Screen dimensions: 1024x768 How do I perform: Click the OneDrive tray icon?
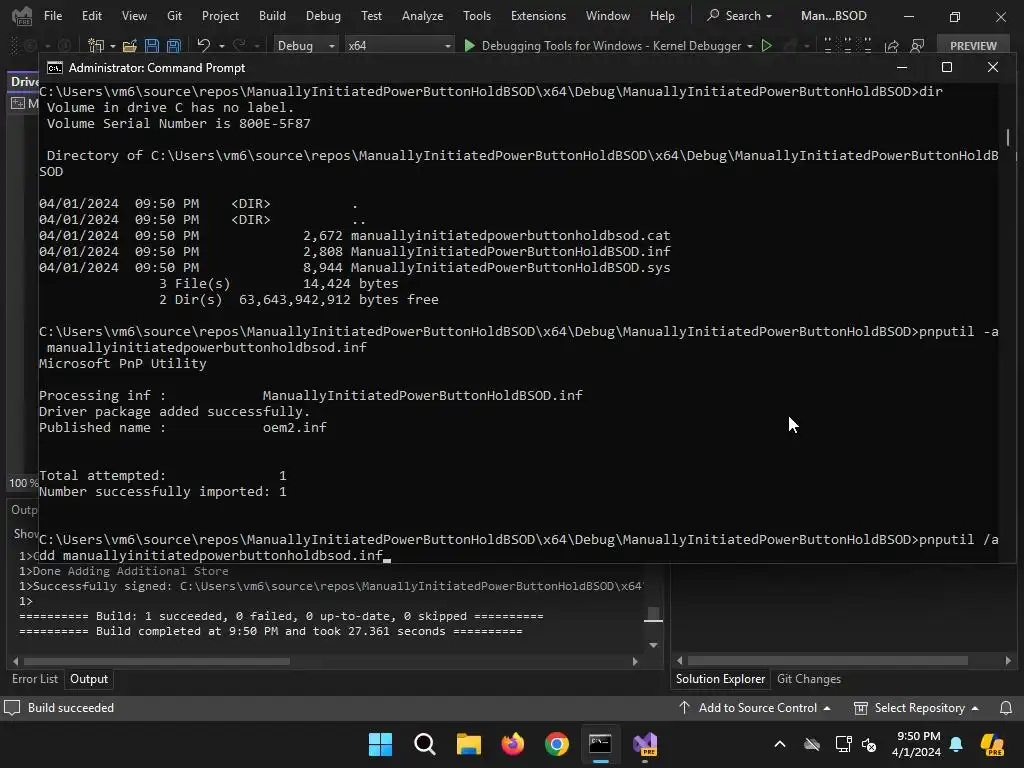tap(812, 744)
